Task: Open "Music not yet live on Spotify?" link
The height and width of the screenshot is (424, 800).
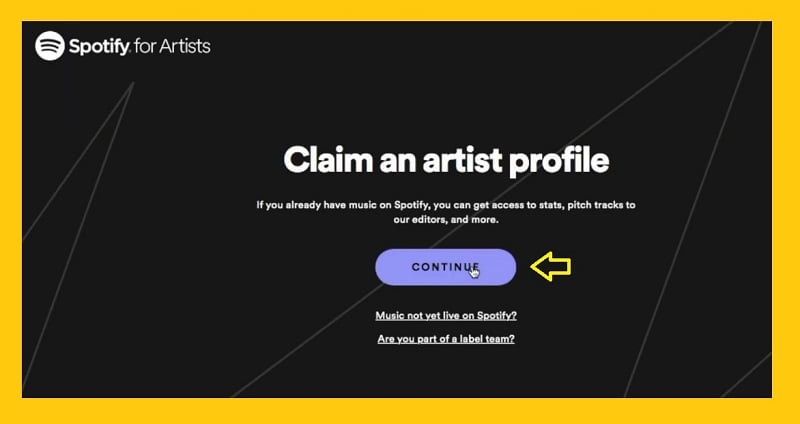Action: coord(446,315)
